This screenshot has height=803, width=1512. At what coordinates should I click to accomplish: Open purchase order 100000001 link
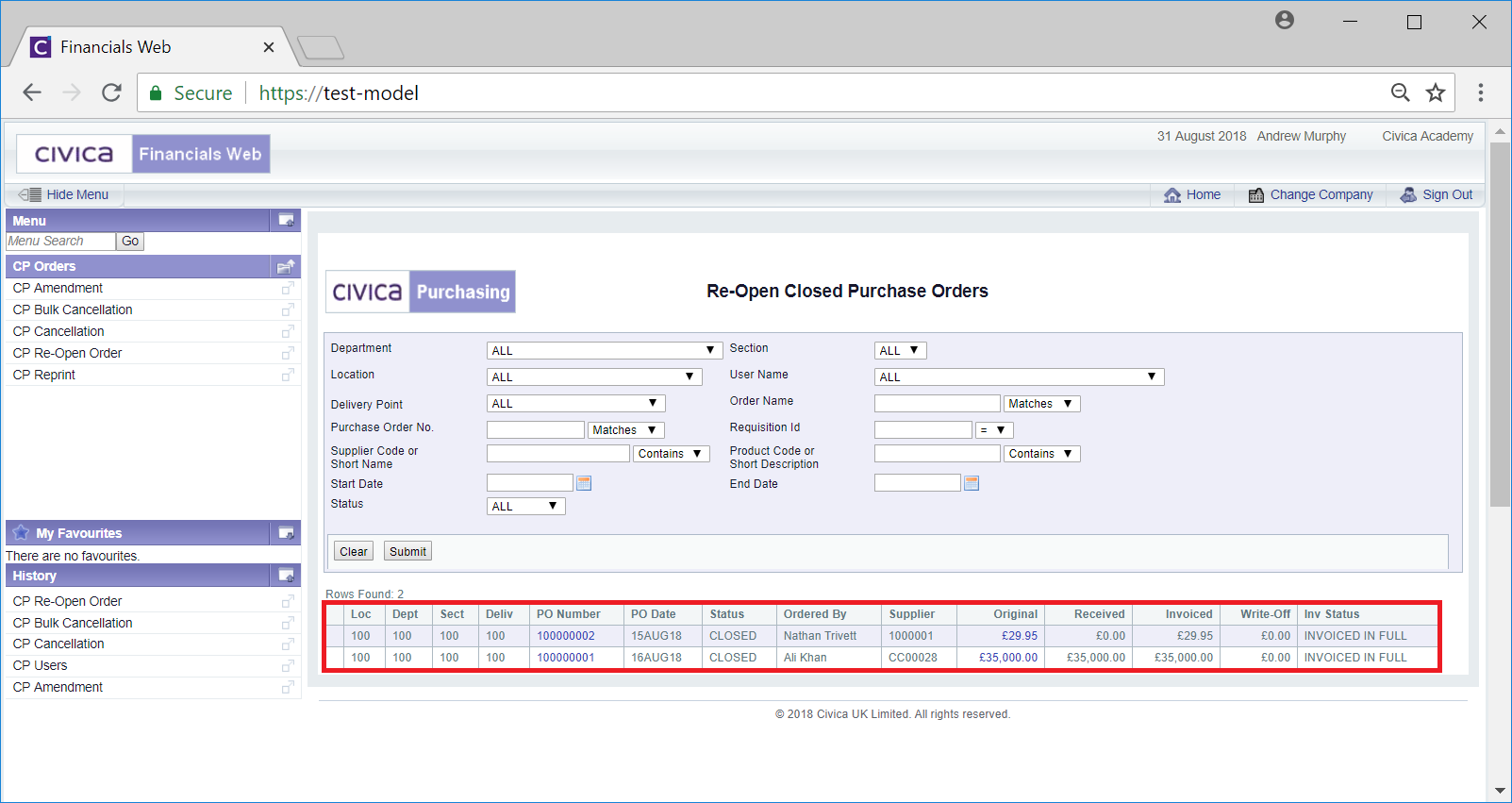[566, 658]
